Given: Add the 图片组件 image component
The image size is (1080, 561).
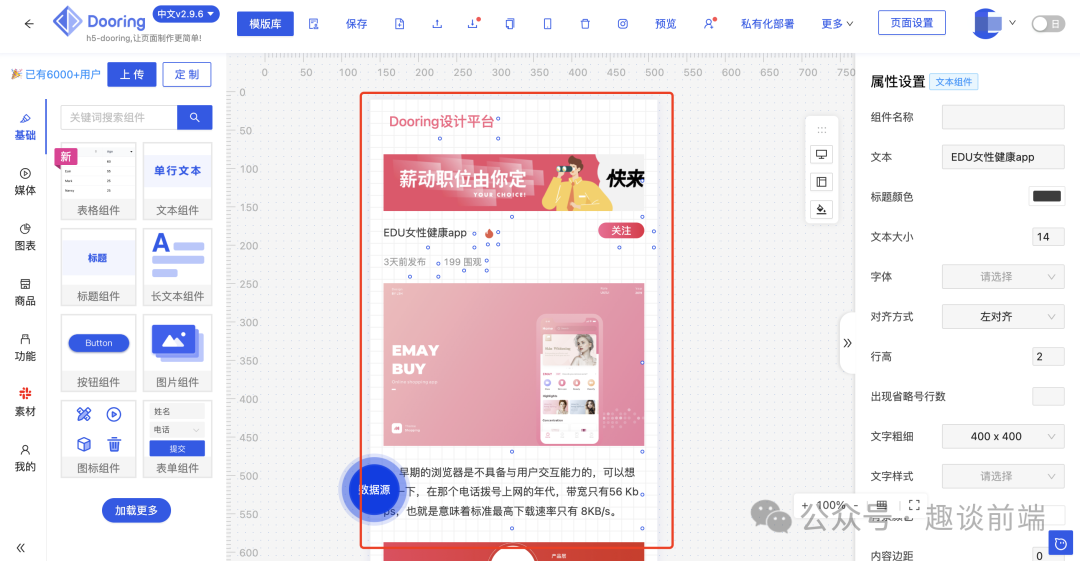Looking at the screenshot, I should (177, 353).
